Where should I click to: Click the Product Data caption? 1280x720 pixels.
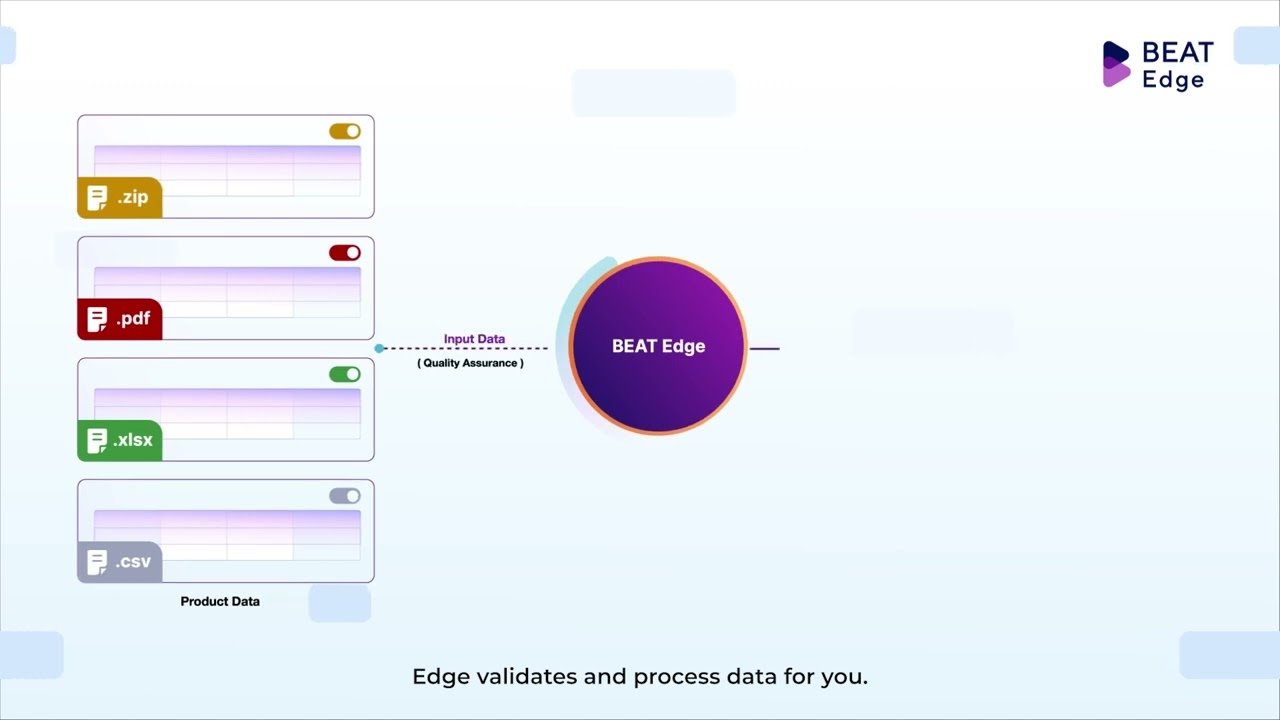click(220, 601)
